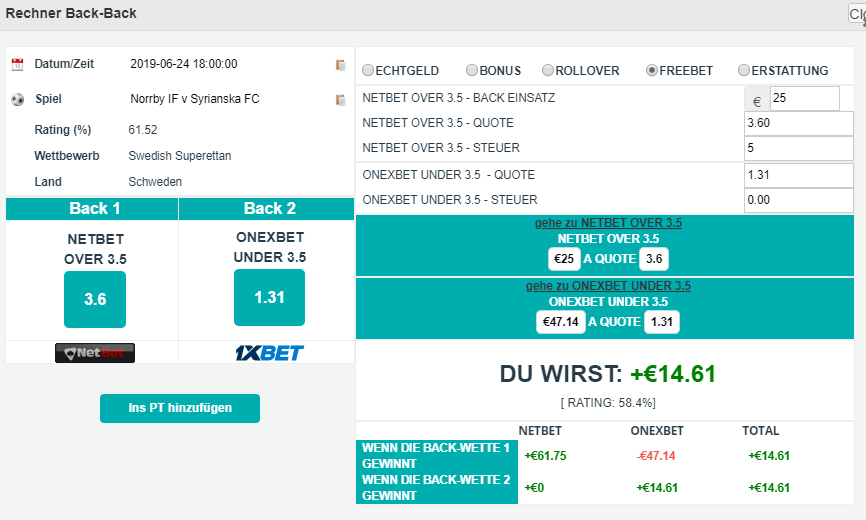Click the calendar icon beside Datum/Zeit
This screenshot has height=520, width=866.
click(x=18, y=65)
